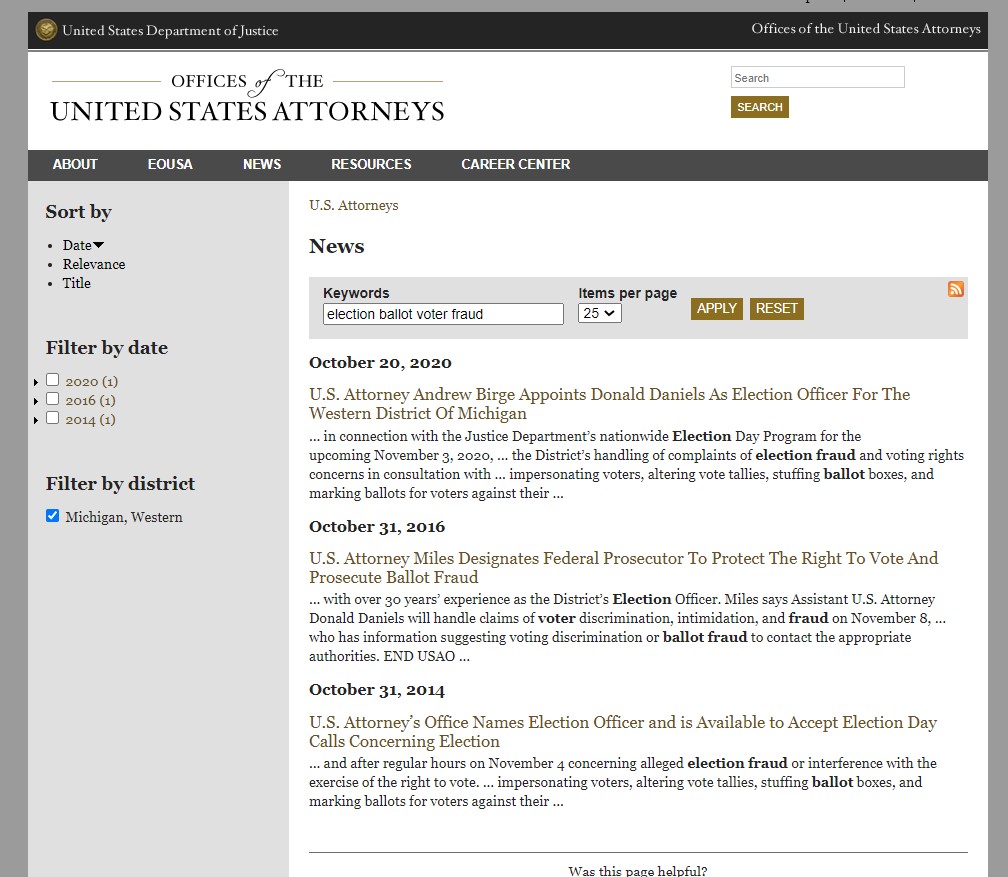Sort results by Title

click(76, 283)
